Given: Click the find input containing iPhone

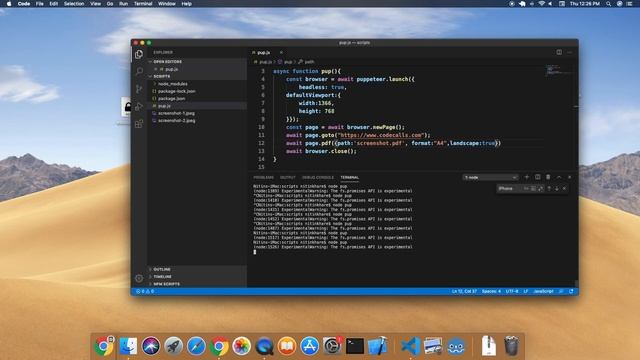Looking at the screenshot, I should coord(509,188).
